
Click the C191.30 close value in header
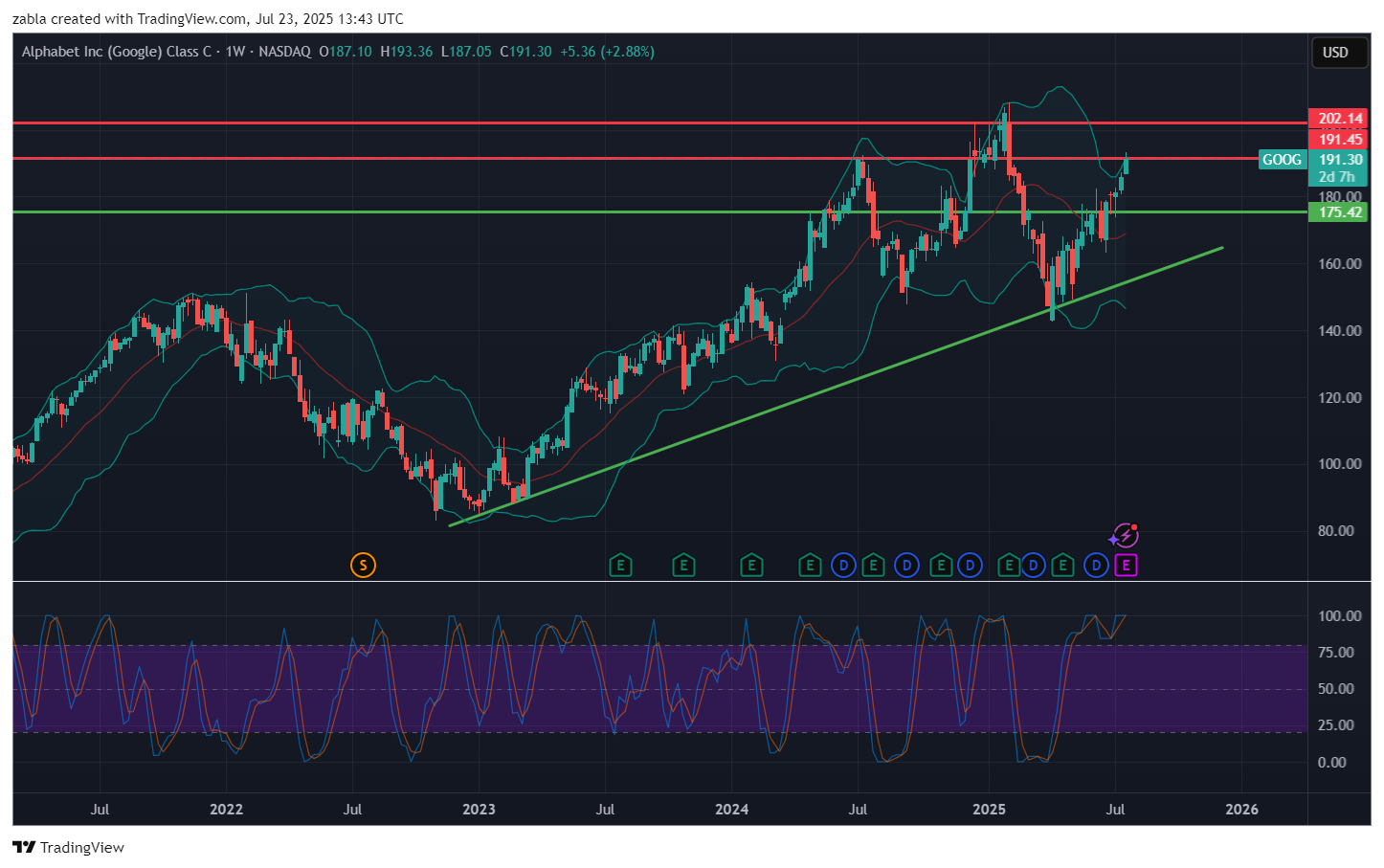coord(525,52)
